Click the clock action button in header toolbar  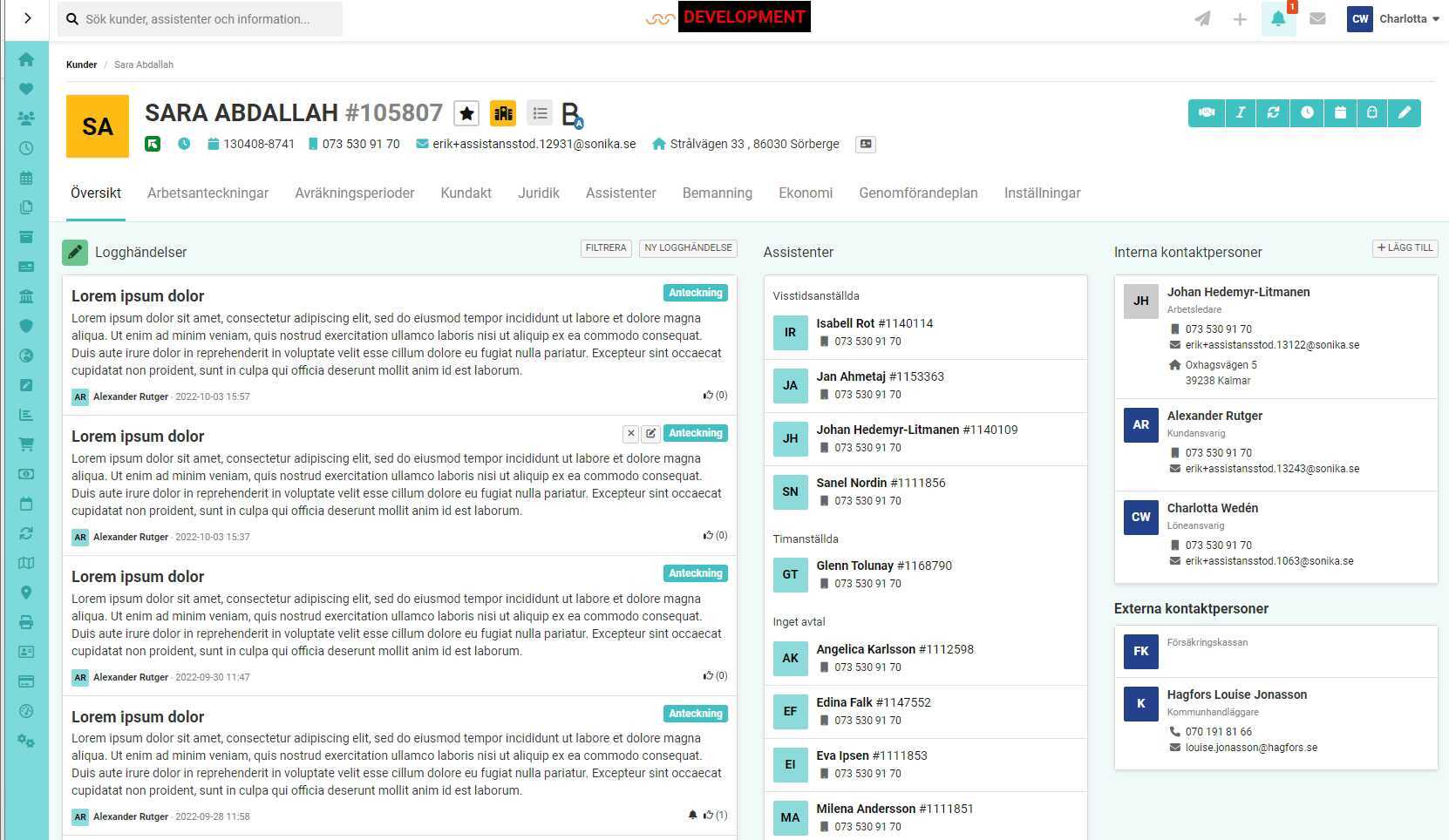1307,113
